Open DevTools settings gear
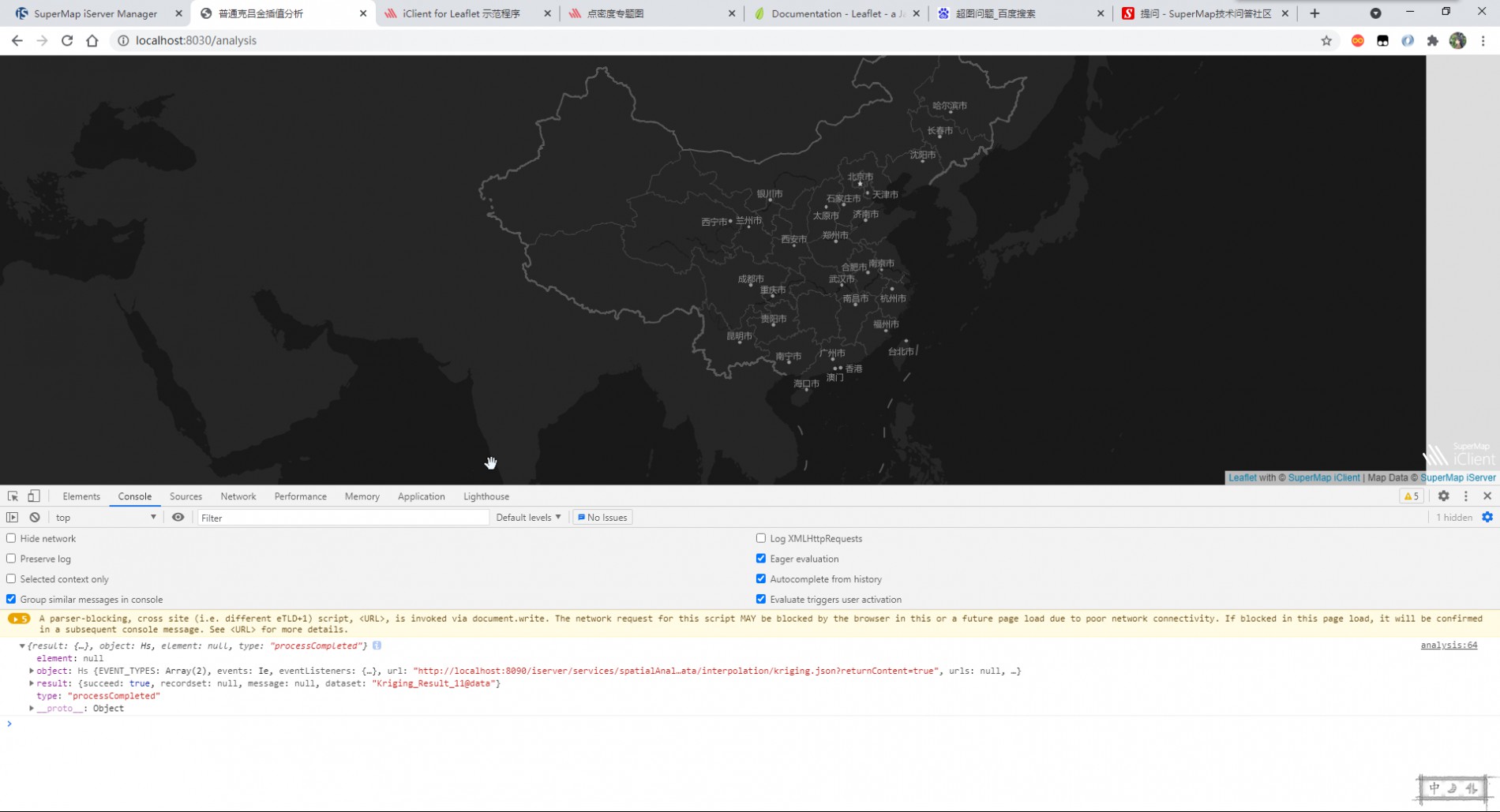Screen dimensions: 1500x812 (1443, 496)
